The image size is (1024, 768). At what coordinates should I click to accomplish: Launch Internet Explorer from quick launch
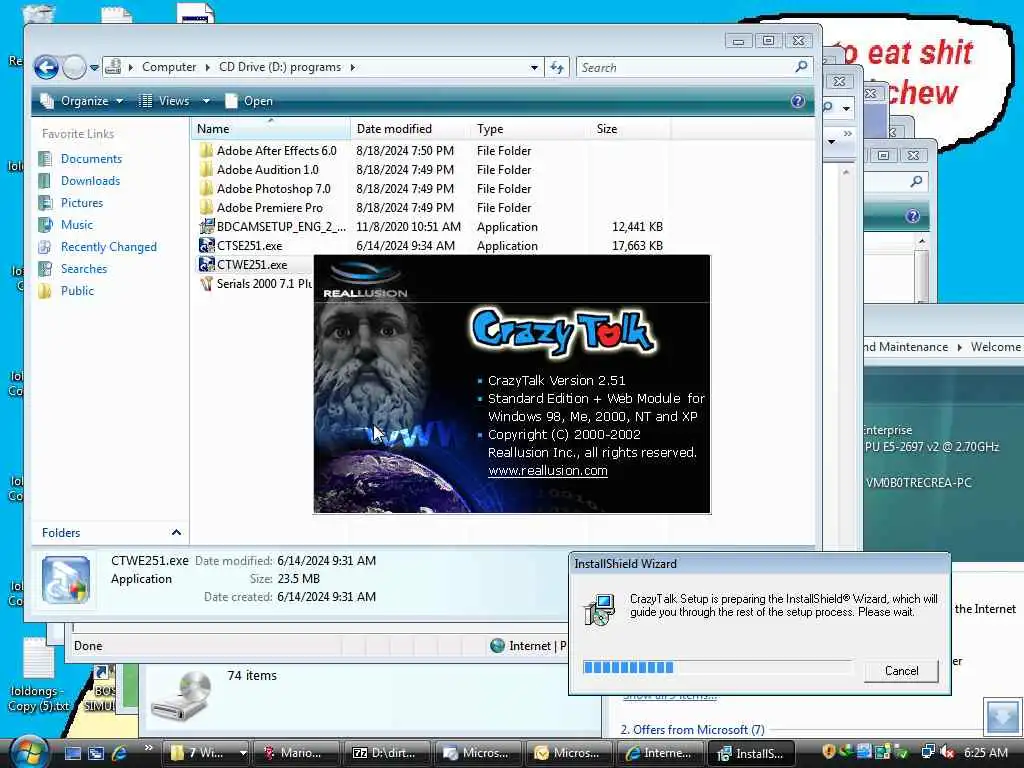(120, 753)
